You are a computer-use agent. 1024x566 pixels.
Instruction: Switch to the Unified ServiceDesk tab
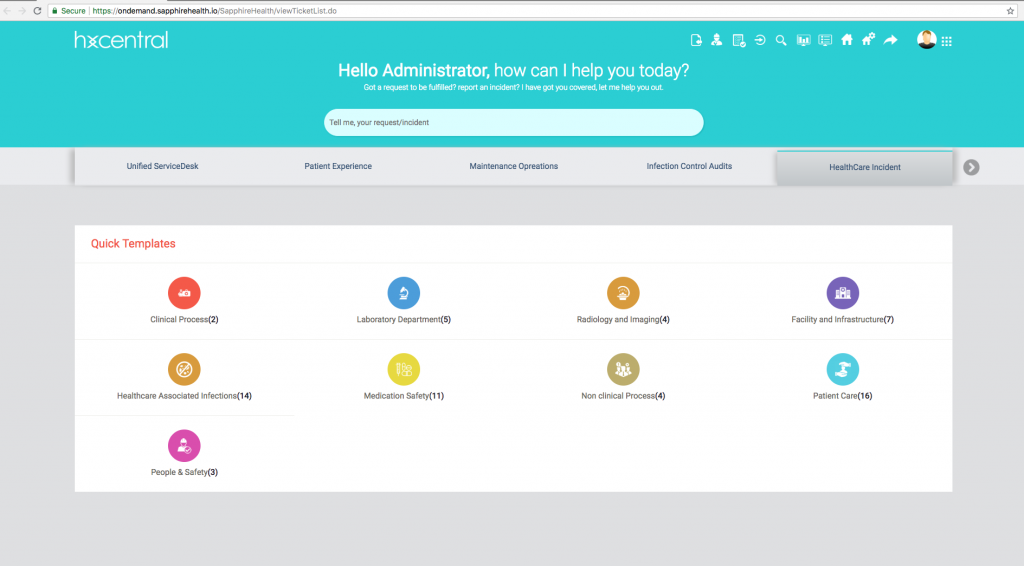[x=162, y=166]
